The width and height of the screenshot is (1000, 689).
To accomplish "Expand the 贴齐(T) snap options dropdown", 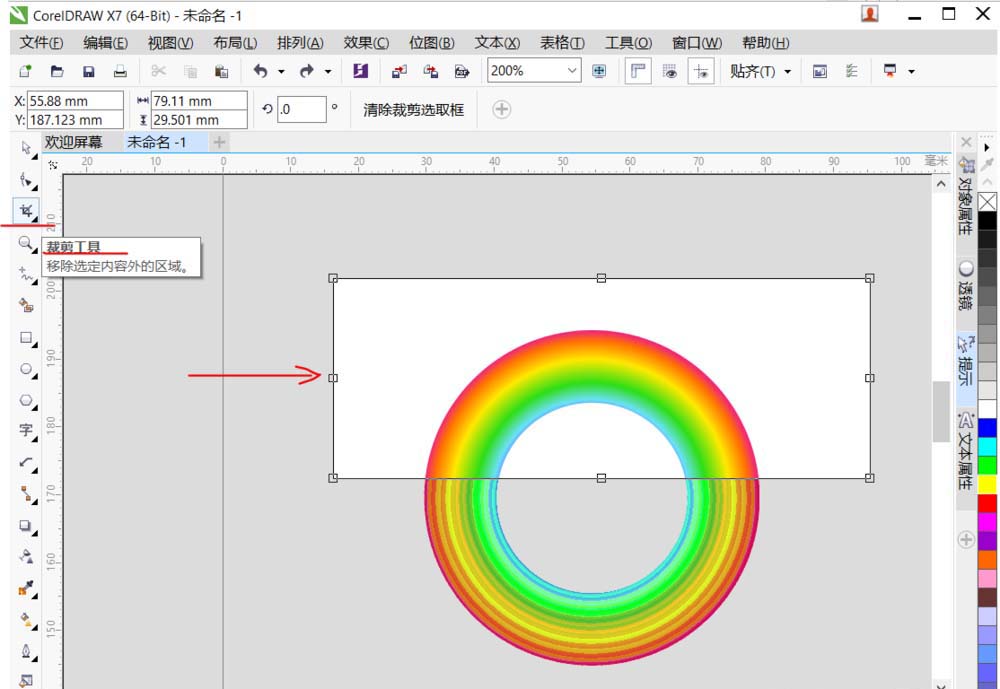I will pyautogui.click(x=785, y=71).
